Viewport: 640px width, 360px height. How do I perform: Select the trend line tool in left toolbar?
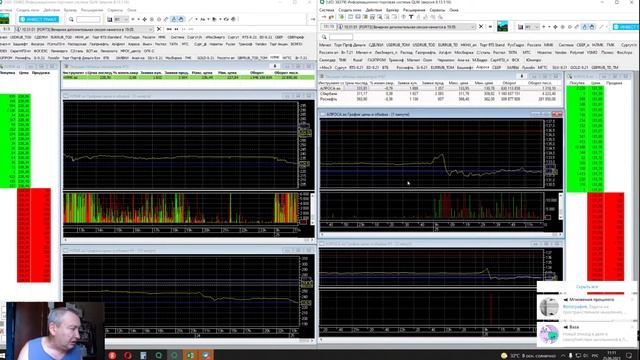click(190, 19)
